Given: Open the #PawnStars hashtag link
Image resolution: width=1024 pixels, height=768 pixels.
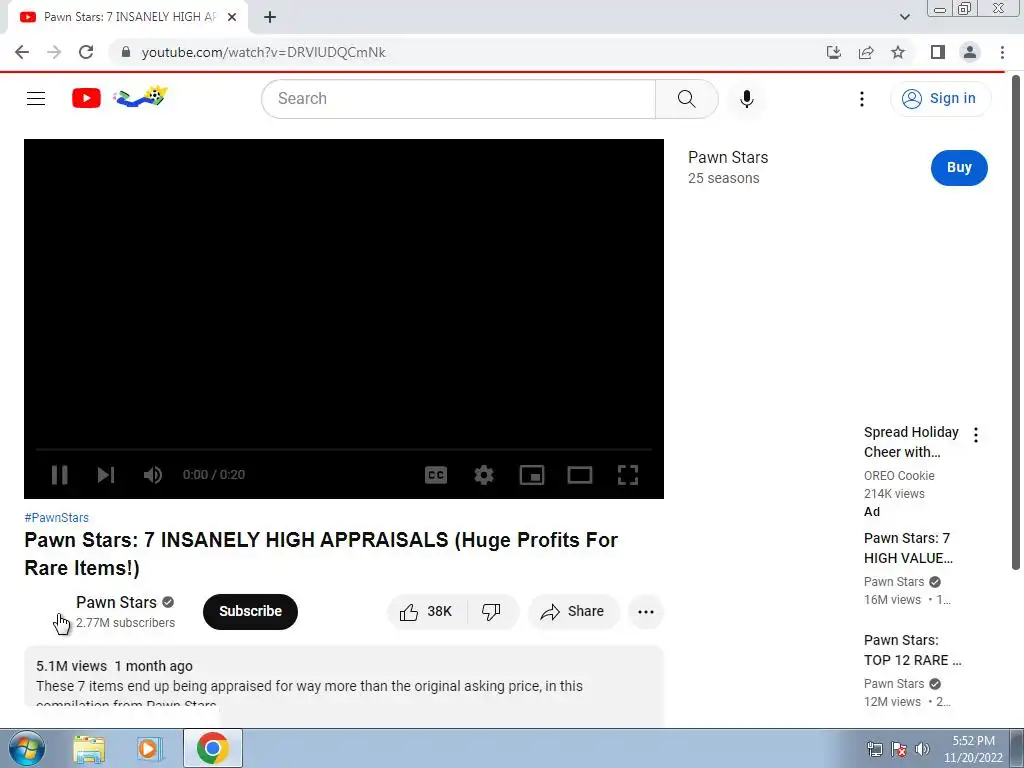Looking at the screenshot, I should point(57,518).
